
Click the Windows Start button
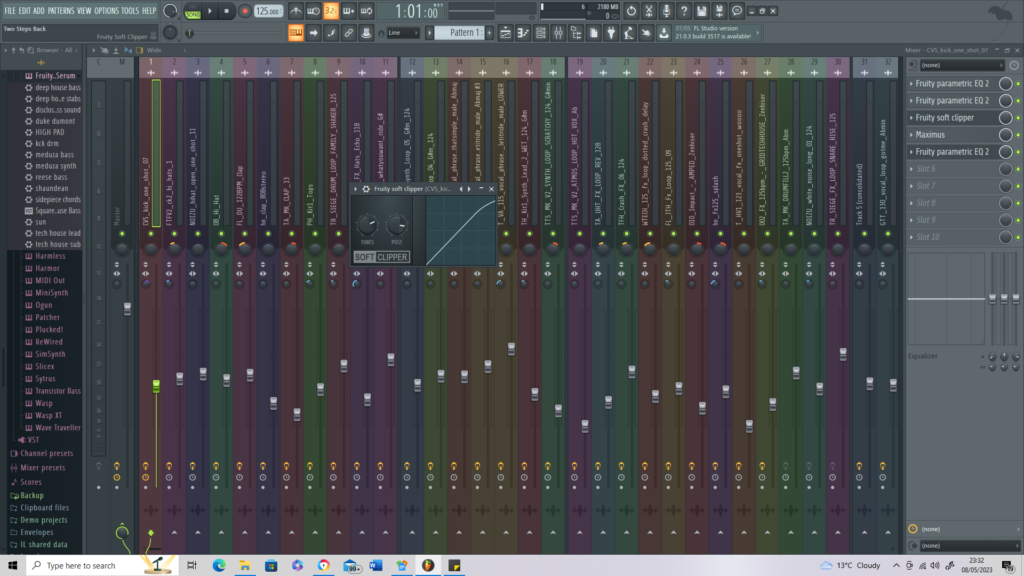[12, 566]
